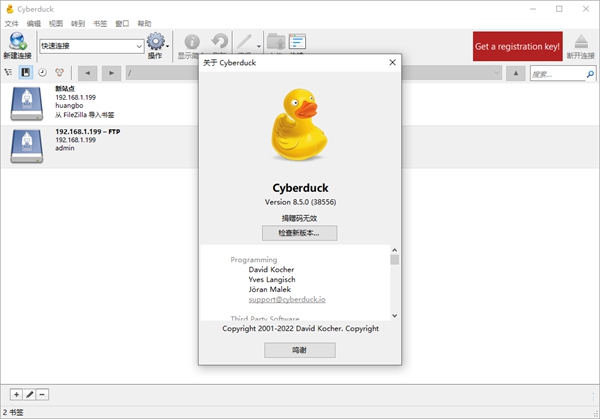Click the go up folder arrow

point(514,73)
